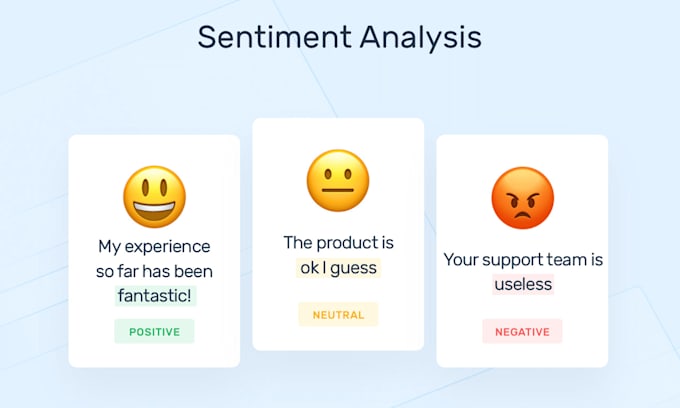Click the "My experience" text line
Image resolution: width=680 pixels, height=408 pixels.
(x=154, y=246)
